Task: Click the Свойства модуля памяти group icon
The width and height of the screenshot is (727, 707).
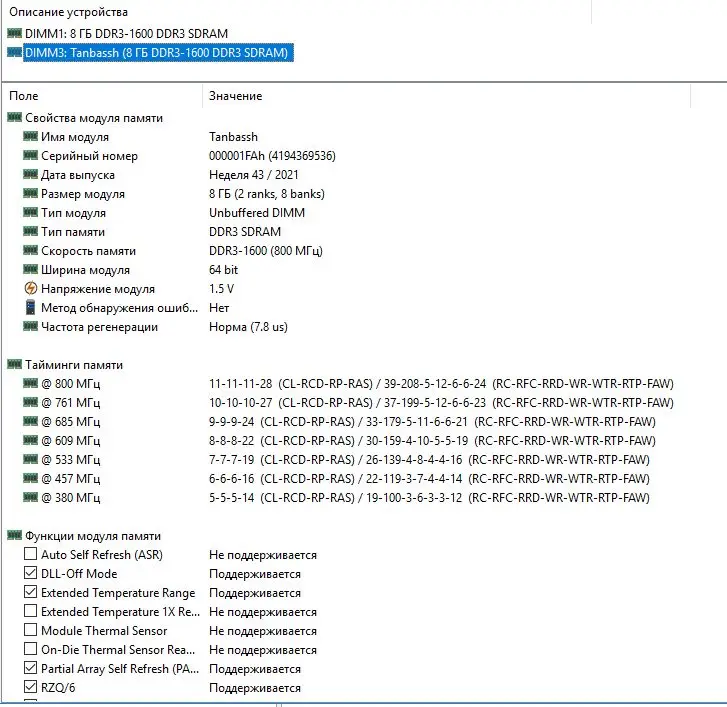Action: (x=14, y=117)
